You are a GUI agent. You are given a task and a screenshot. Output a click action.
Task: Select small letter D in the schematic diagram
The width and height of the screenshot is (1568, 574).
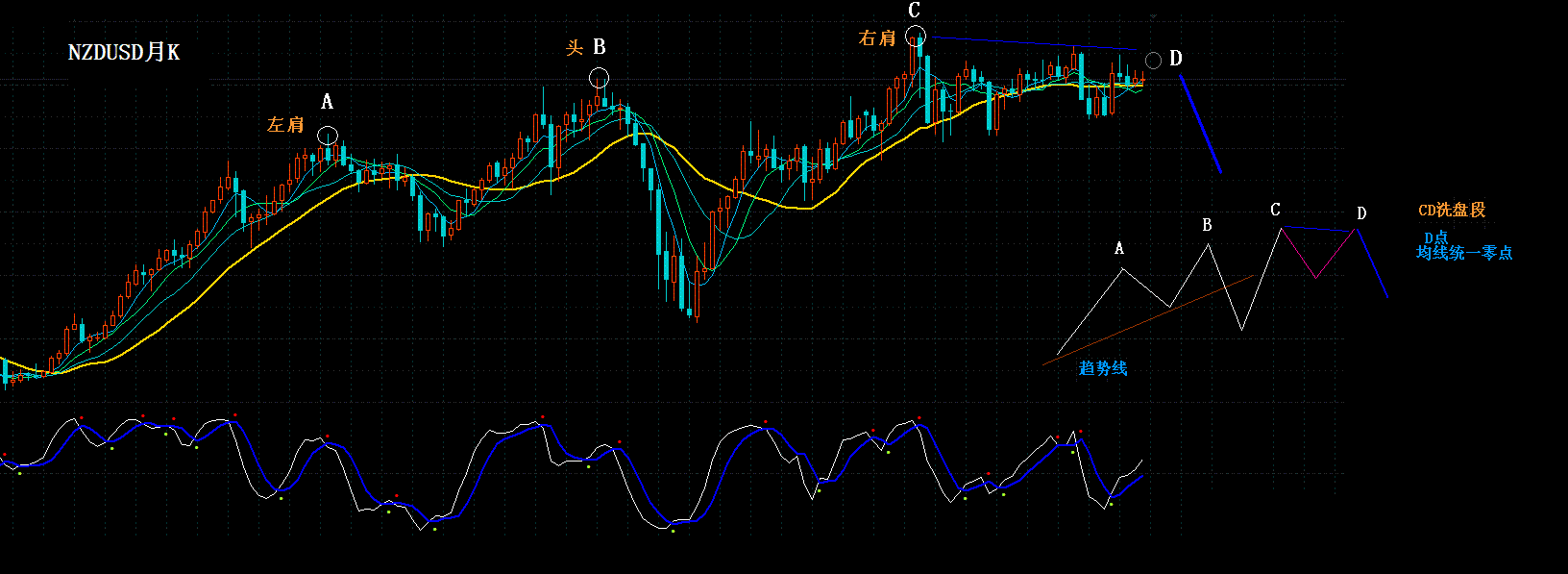(1361, 213)
